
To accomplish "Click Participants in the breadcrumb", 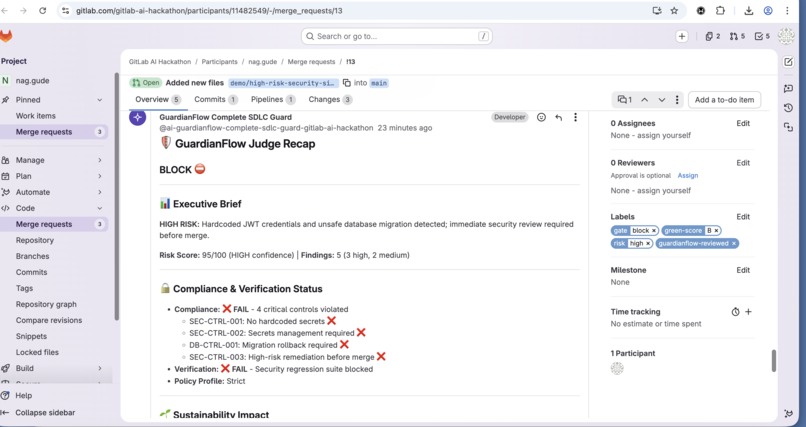I will (x=219, y=62).
